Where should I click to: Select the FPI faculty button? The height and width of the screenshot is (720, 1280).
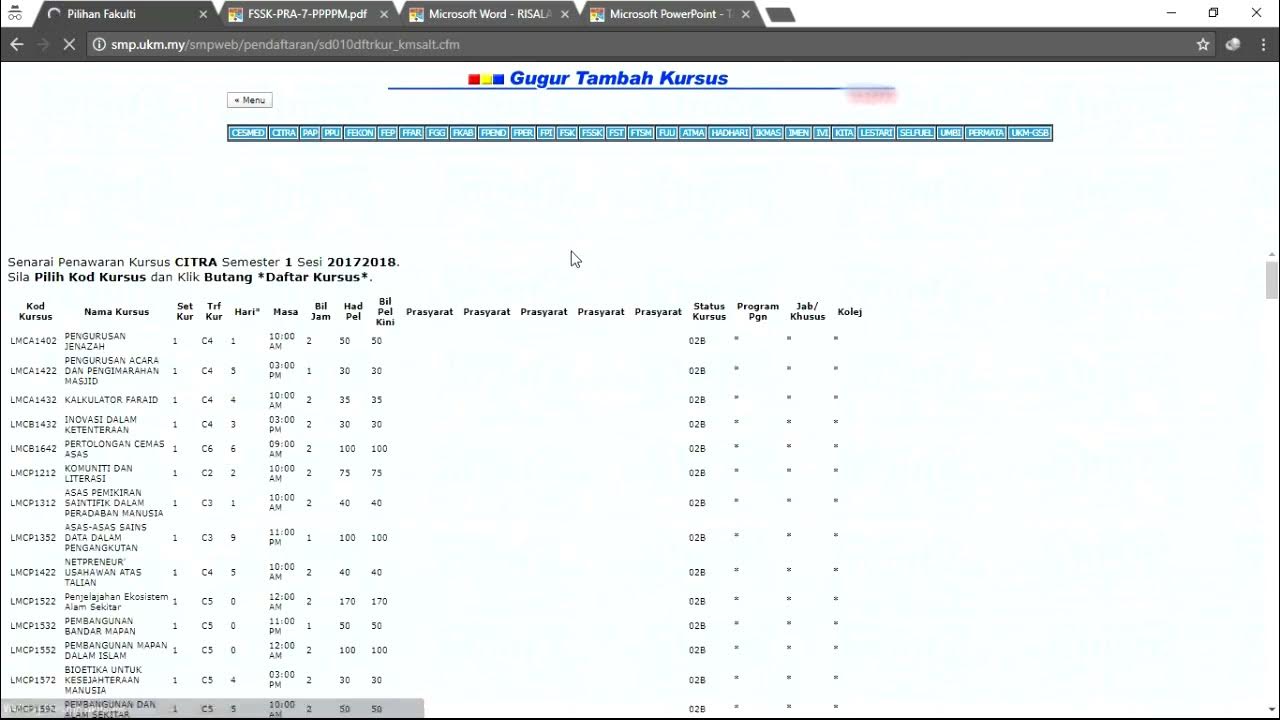546,133
